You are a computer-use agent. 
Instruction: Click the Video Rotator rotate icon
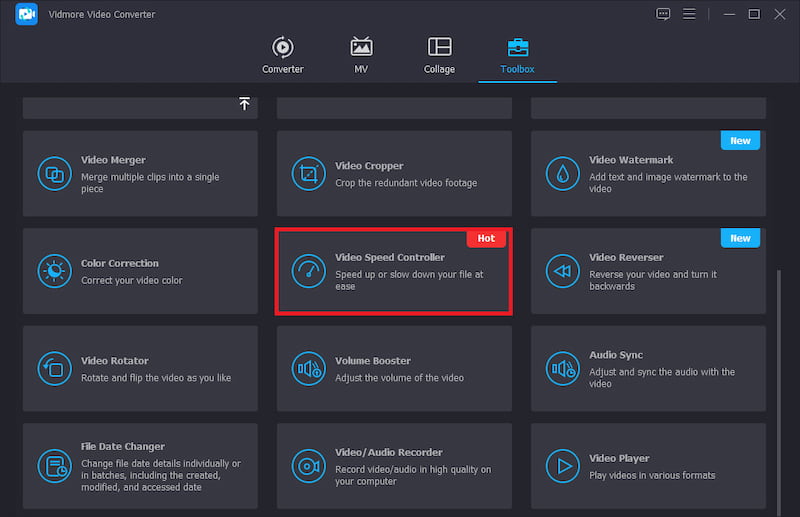55,368
